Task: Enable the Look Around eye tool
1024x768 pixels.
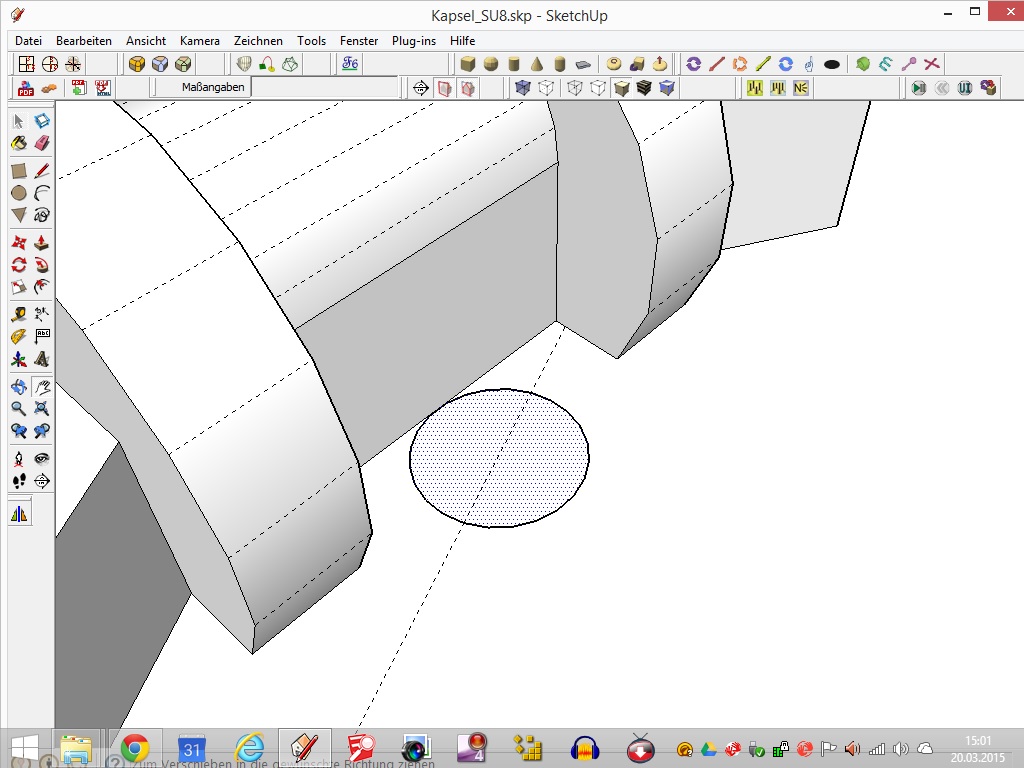Action: [x=42, y=458]
